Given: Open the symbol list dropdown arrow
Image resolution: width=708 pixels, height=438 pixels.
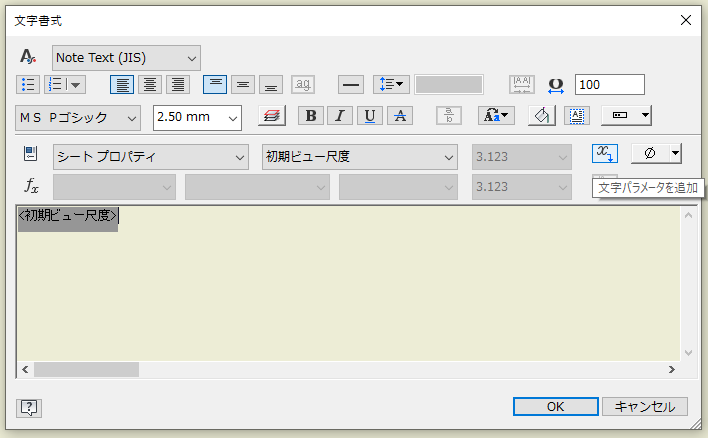Looking at the screenshot, I should click(675, 154).
